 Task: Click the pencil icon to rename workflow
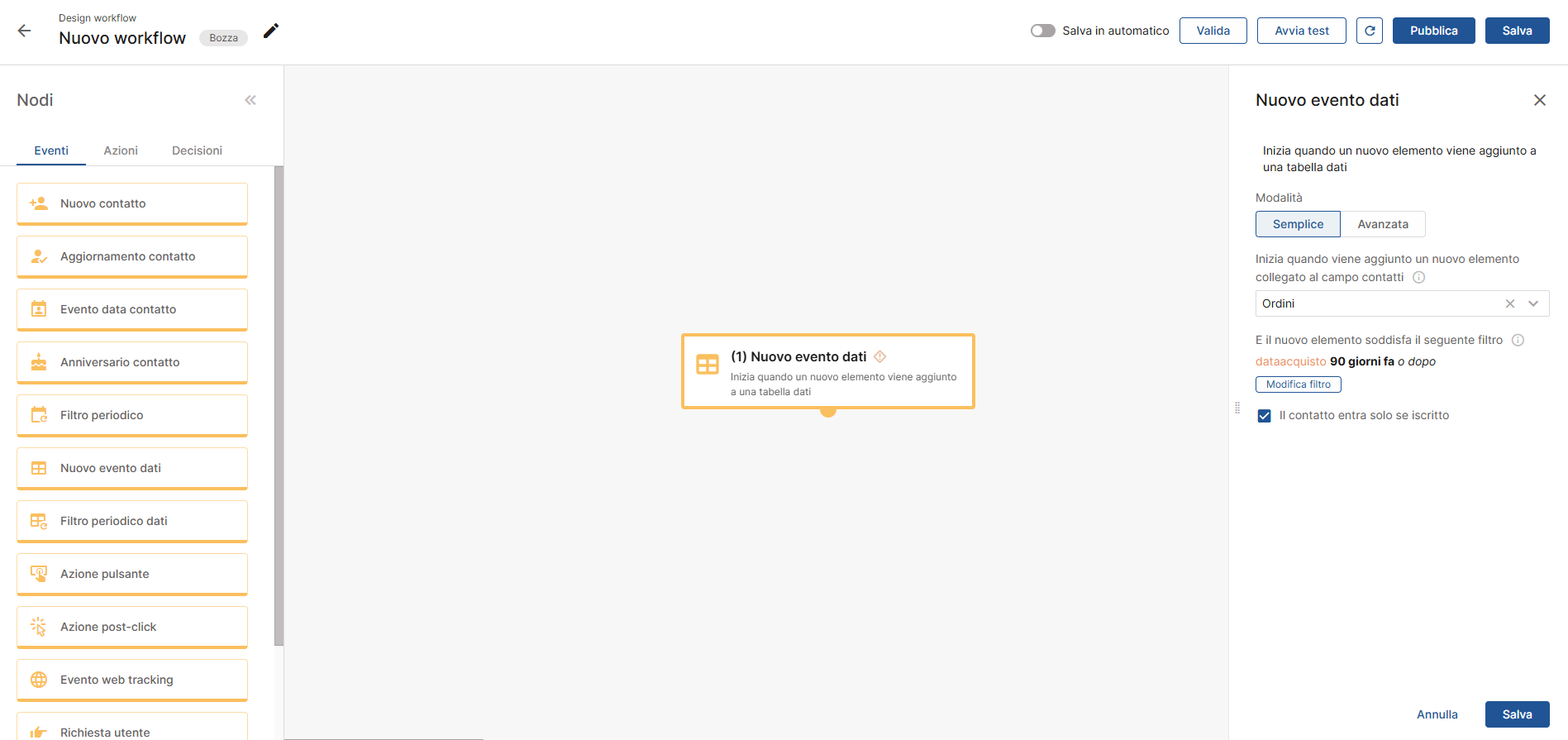[x=271, y=31]
